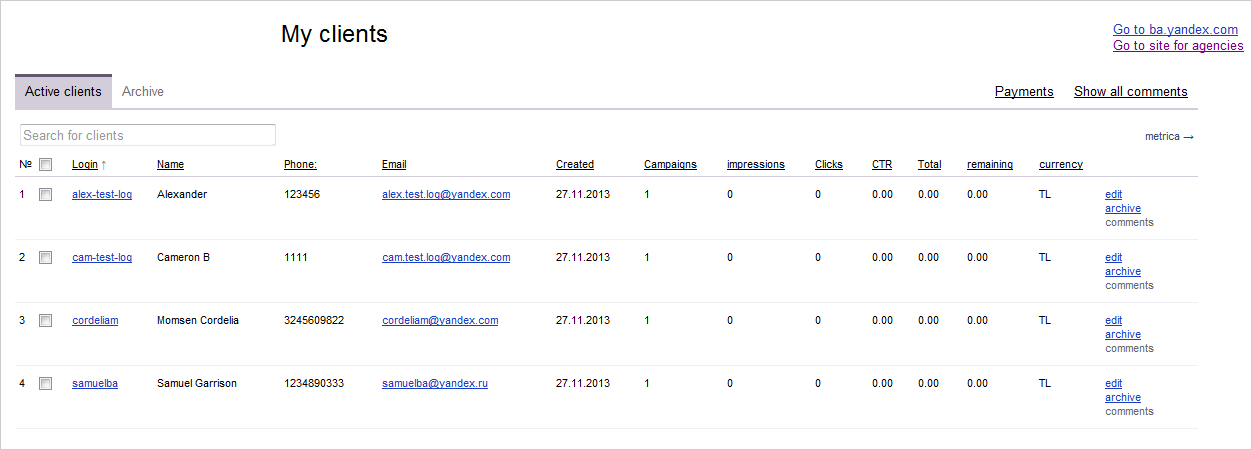The width and height of the screenshot is (1252, 450).
Task: Open the Active clients tab
Action: coord(63,92)
